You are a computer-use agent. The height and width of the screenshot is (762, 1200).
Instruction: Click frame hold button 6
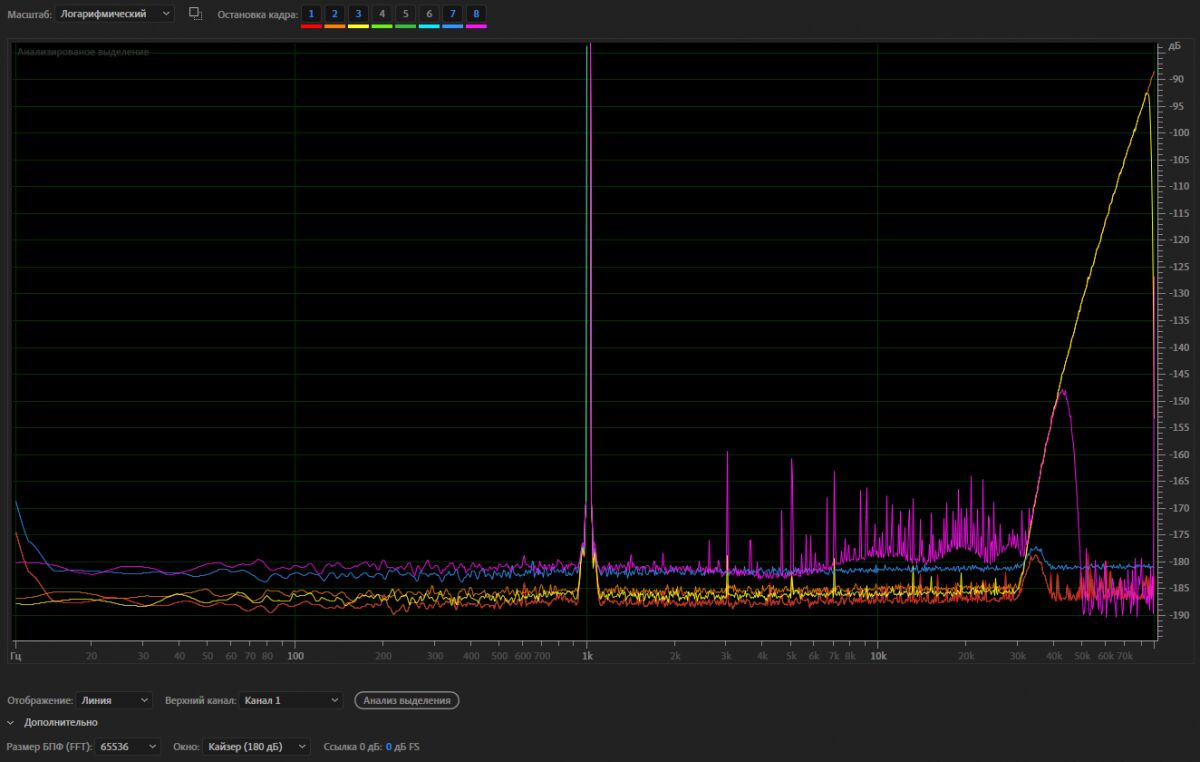(x=429, y=13)
